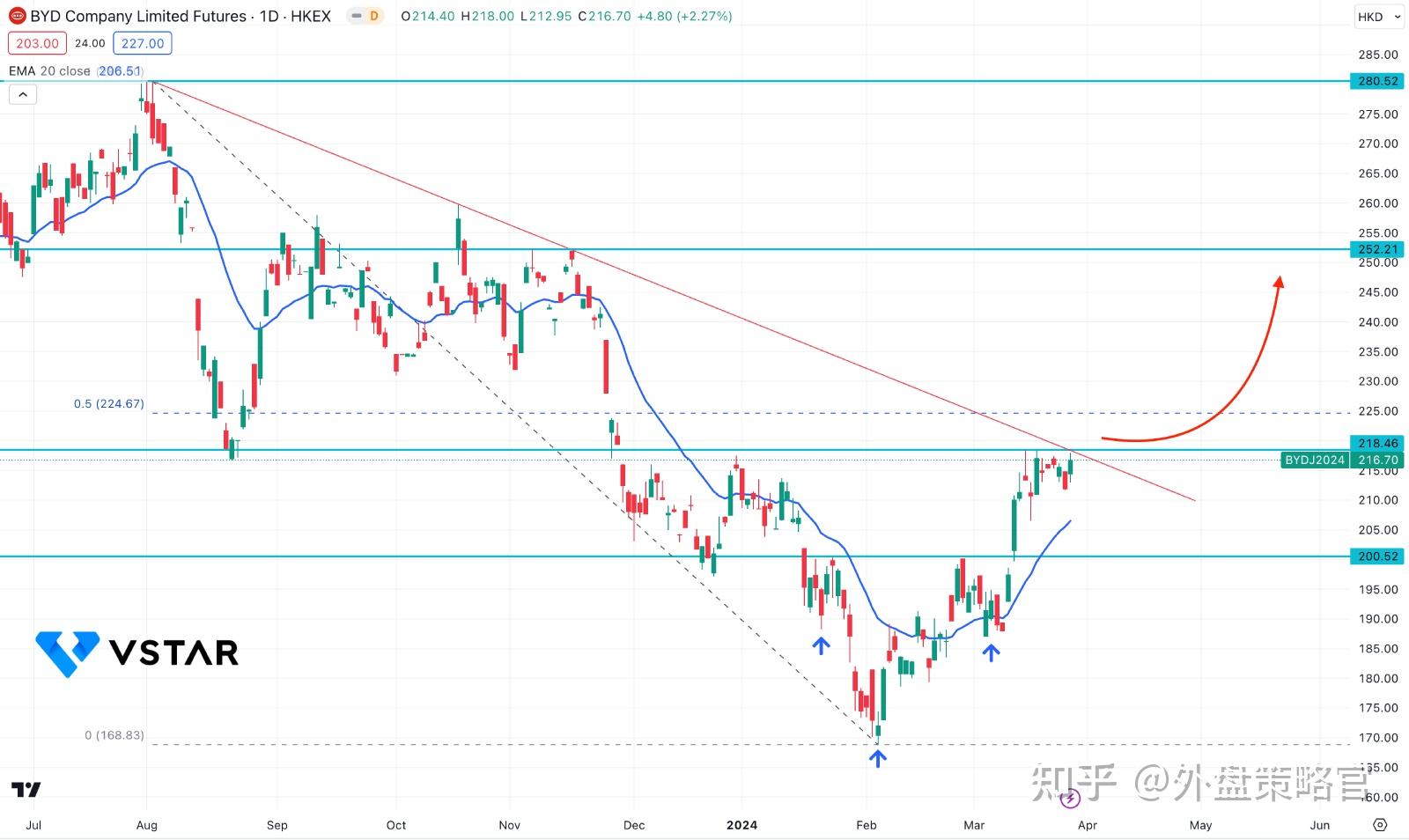The height and width of the screenshot is (840, 1409).
Task: Select the 0 (168.83) Fibonacci level label
Action: coord(114,734)
